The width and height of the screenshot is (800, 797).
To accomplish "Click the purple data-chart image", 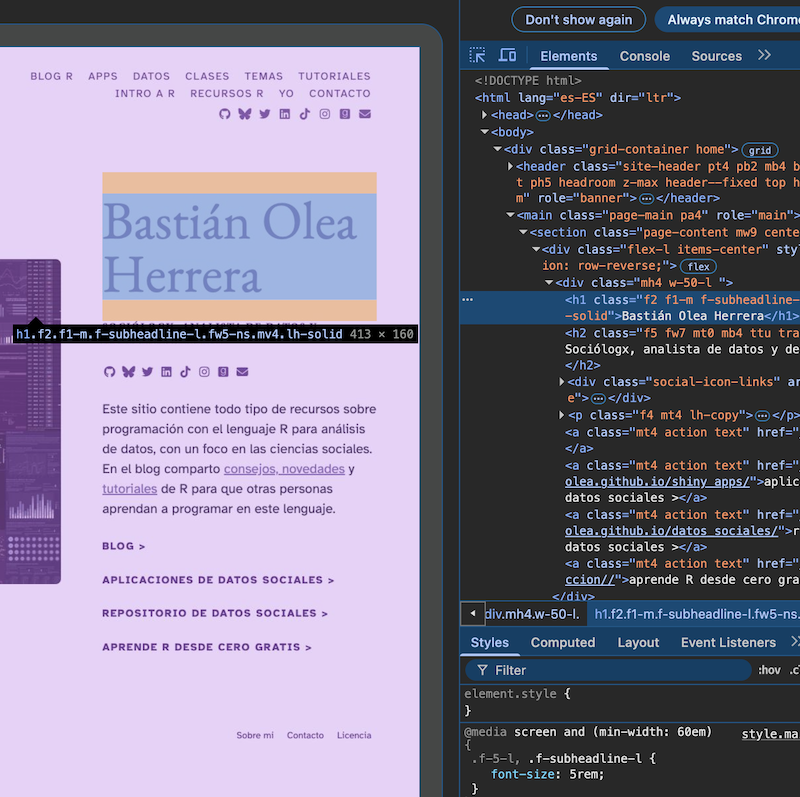I will (30, 421).
